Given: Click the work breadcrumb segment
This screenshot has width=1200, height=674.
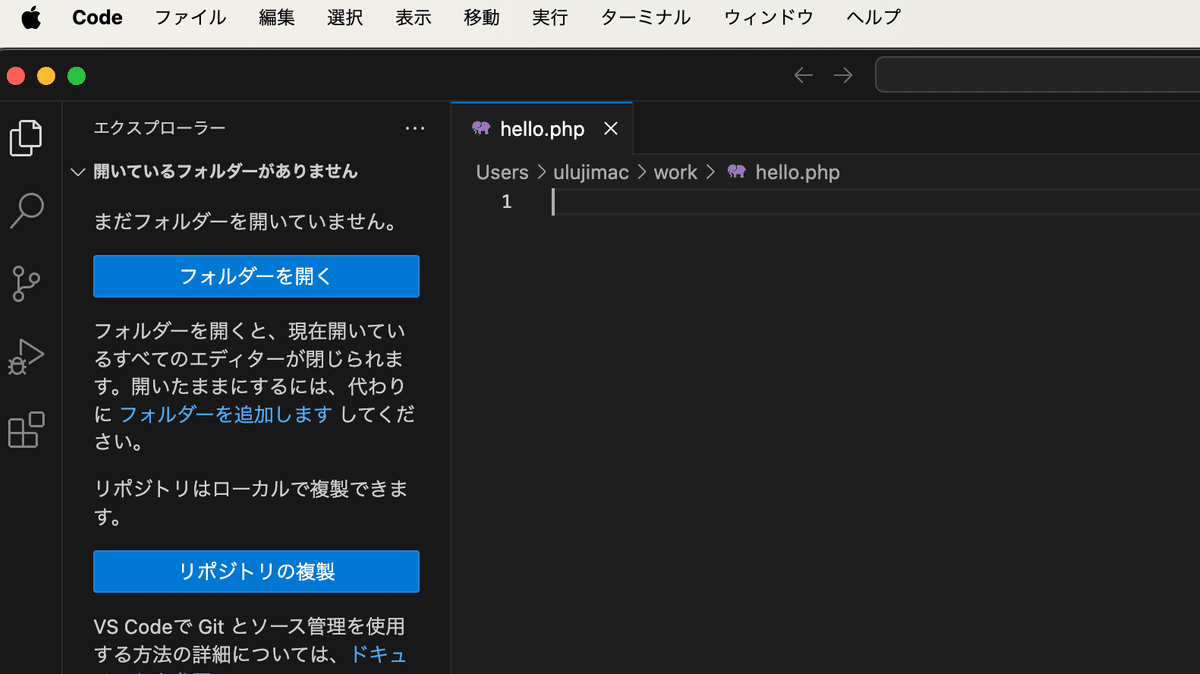Looking at the screenshot, I should coord(675,172).
